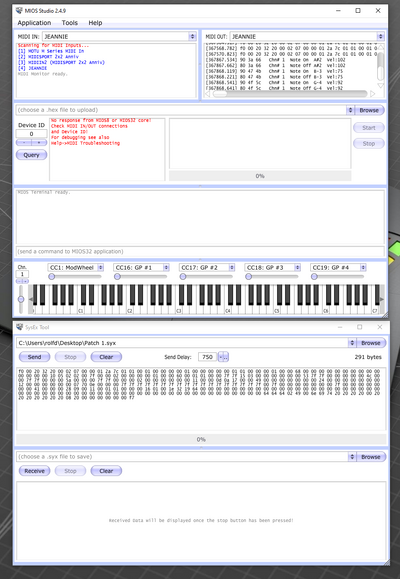Viewport: 400px width, 579px height.
Task: Increase the Device ID with plus stepper
Action: point(39,143)
